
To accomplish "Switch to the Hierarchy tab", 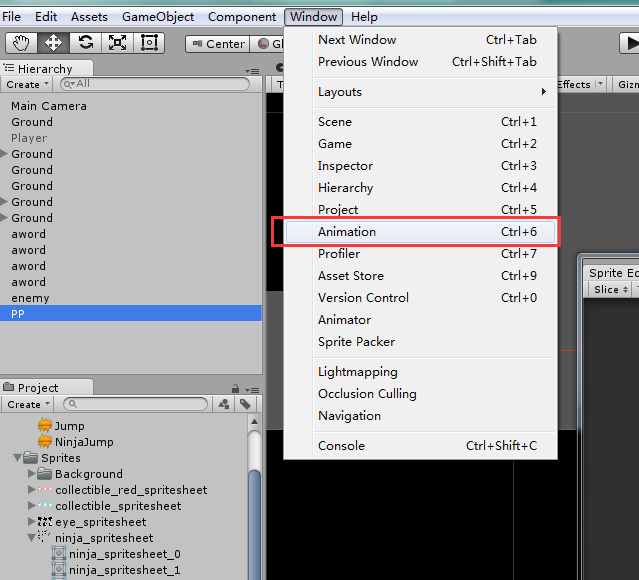I will [38, 69].
